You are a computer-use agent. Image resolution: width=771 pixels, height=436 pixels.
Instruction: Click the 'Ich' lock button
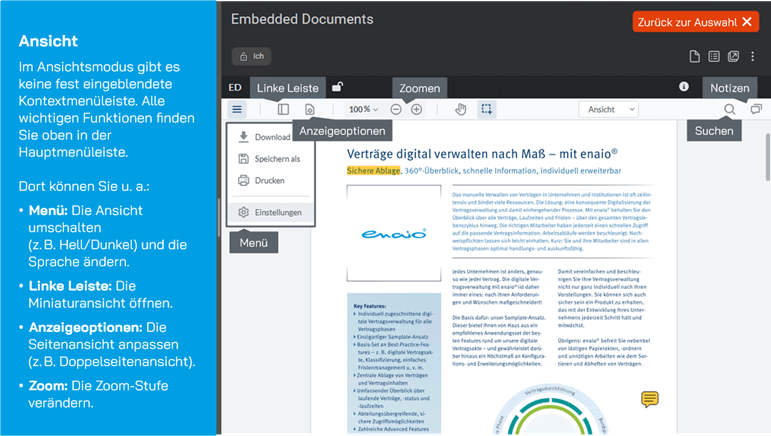[x=251, y=57]
